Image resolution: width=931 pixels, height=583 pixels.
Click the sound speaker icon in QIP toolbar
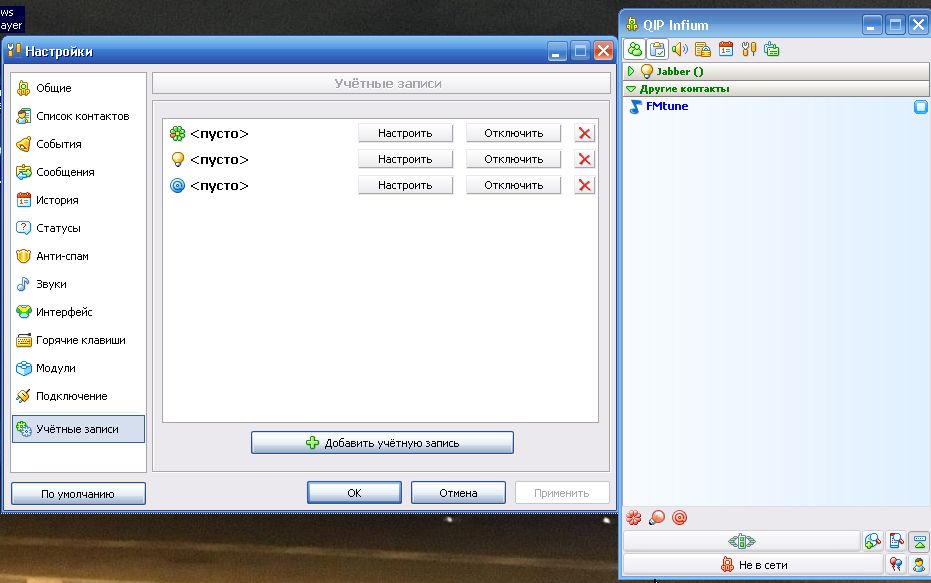click(680, 50)
